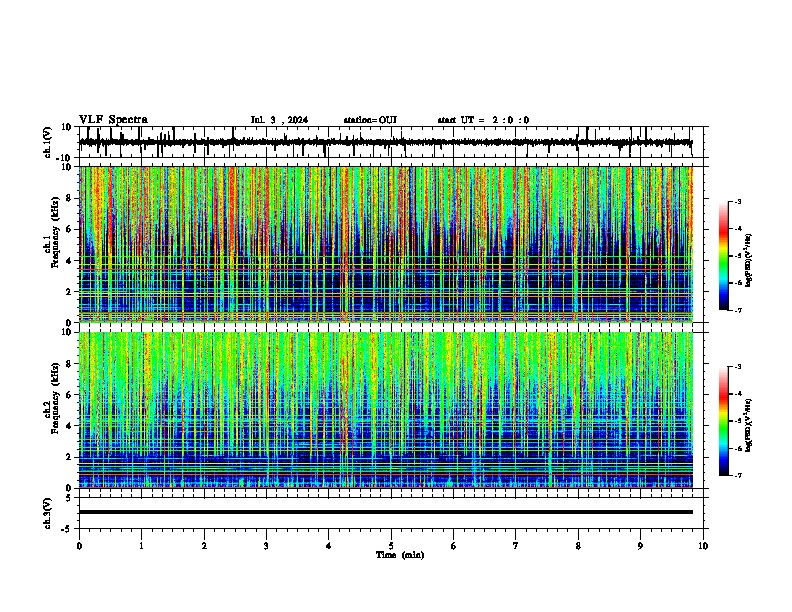The image size is (792, 612).
Task: Click inside the ch.2 frequency spectrogram
Action: click(386, 410)
